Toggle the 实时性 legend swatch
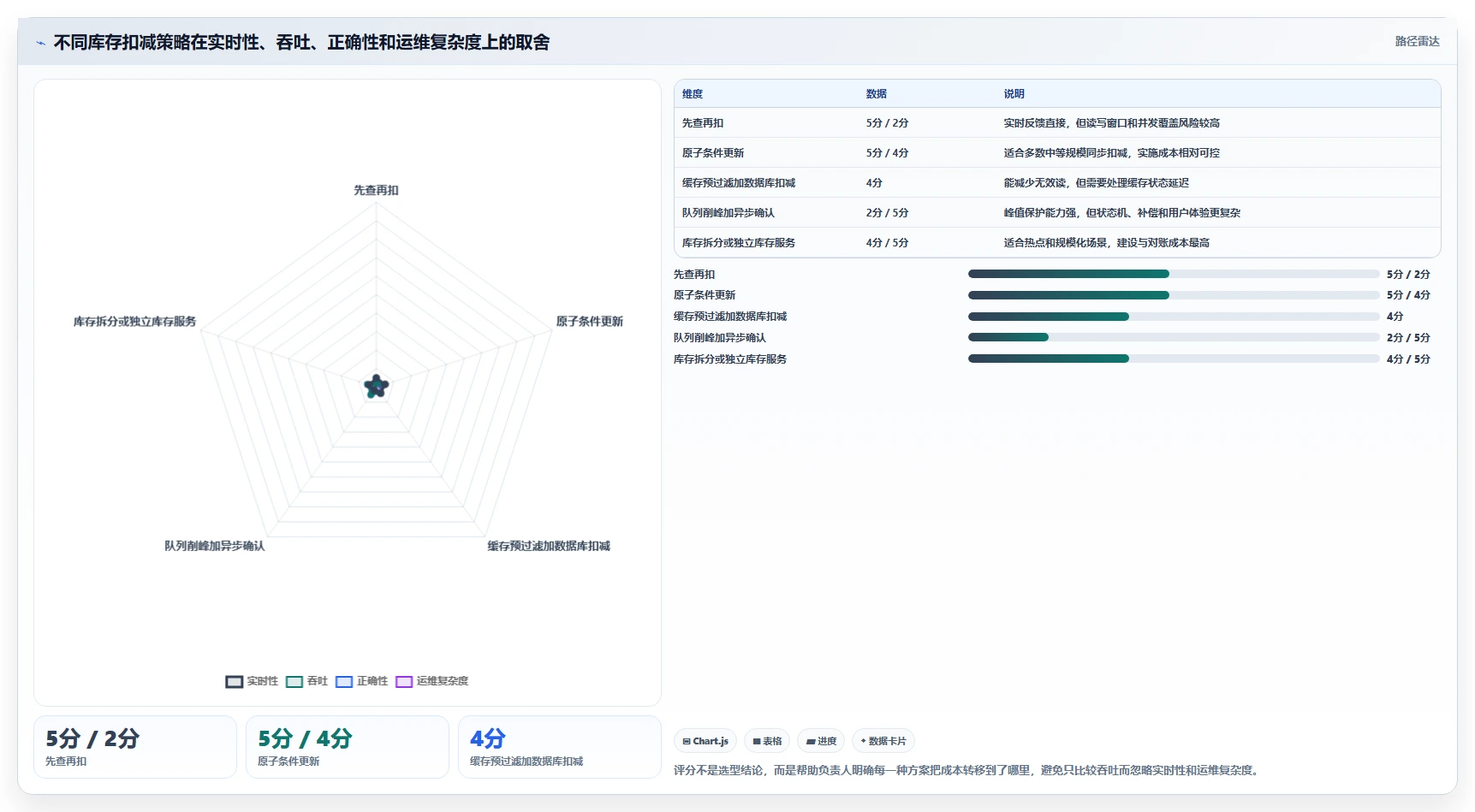Viewport: 1475px width, 812px height. [x=235, y=682]
